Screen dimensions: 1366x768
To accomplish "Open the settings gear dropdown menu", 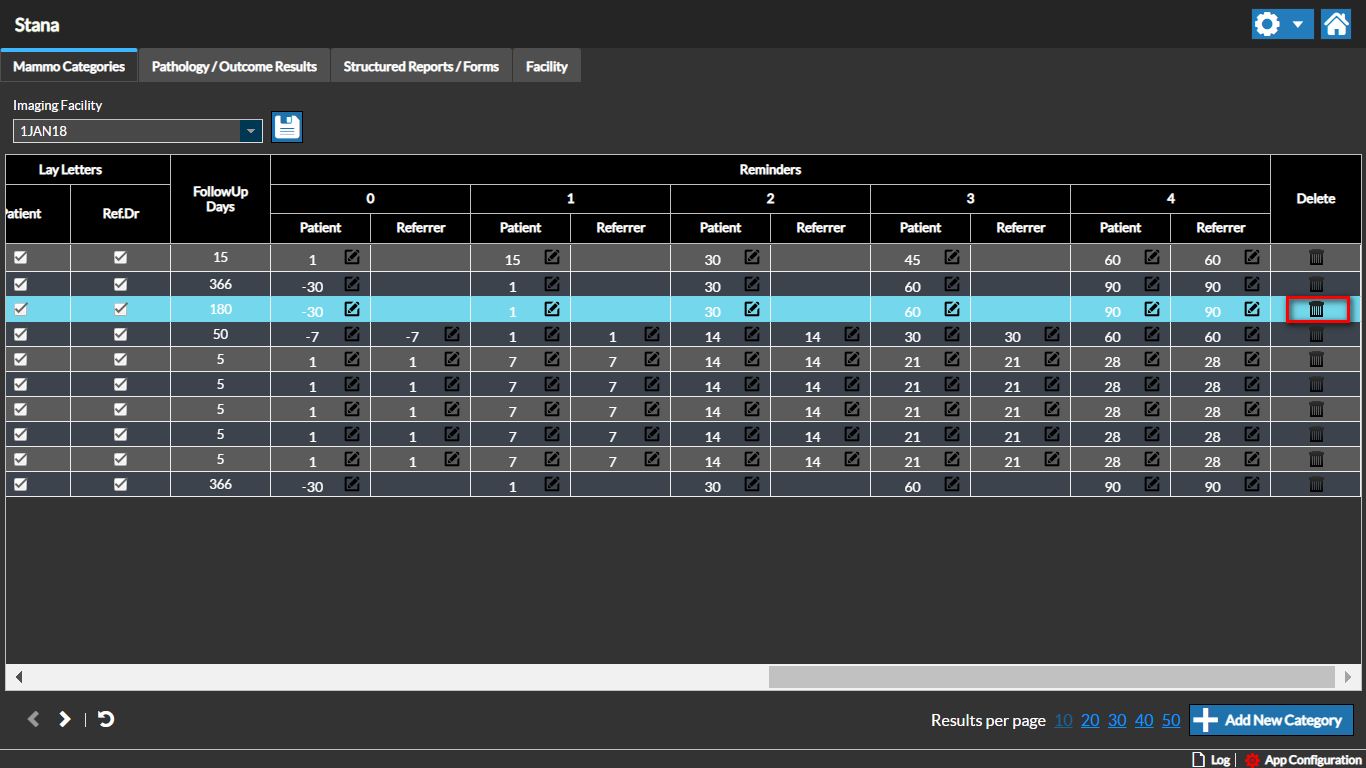I will [x=1282, y=24].
